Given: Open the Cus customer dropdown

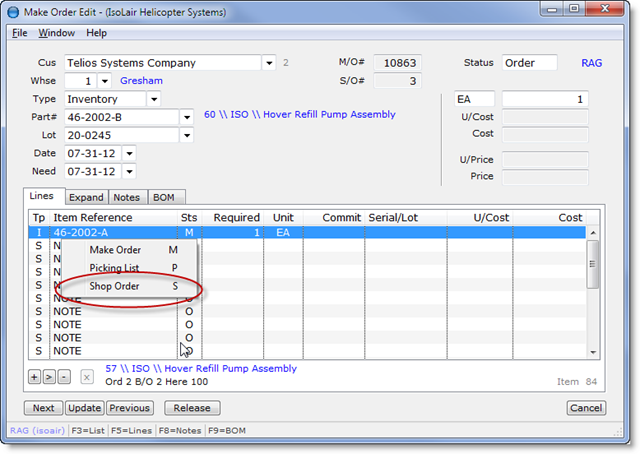Looking at the screenshot, I should click(x=268, y=63).
